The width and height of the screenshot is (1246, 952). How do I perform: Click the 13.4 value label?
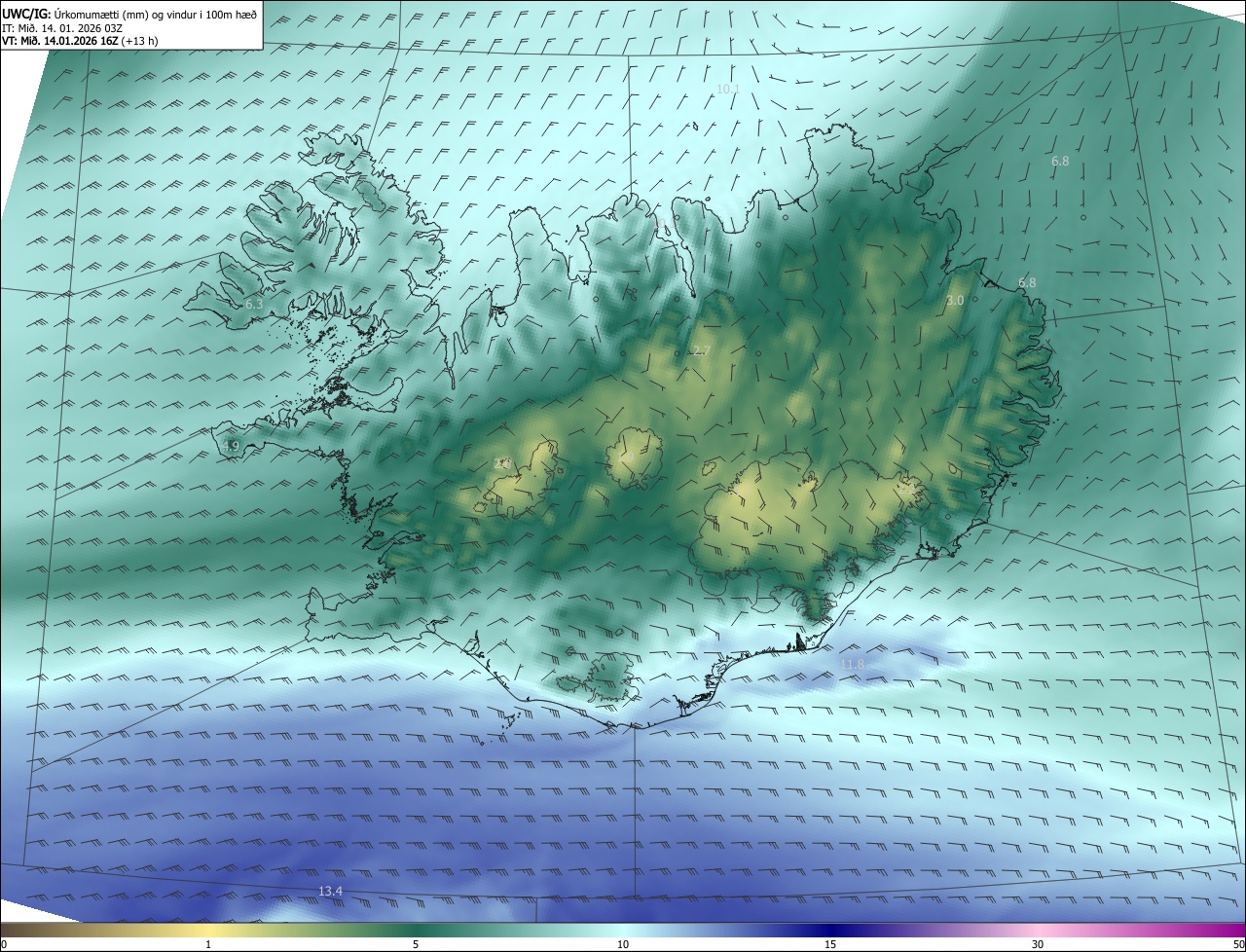pos(331,892)
